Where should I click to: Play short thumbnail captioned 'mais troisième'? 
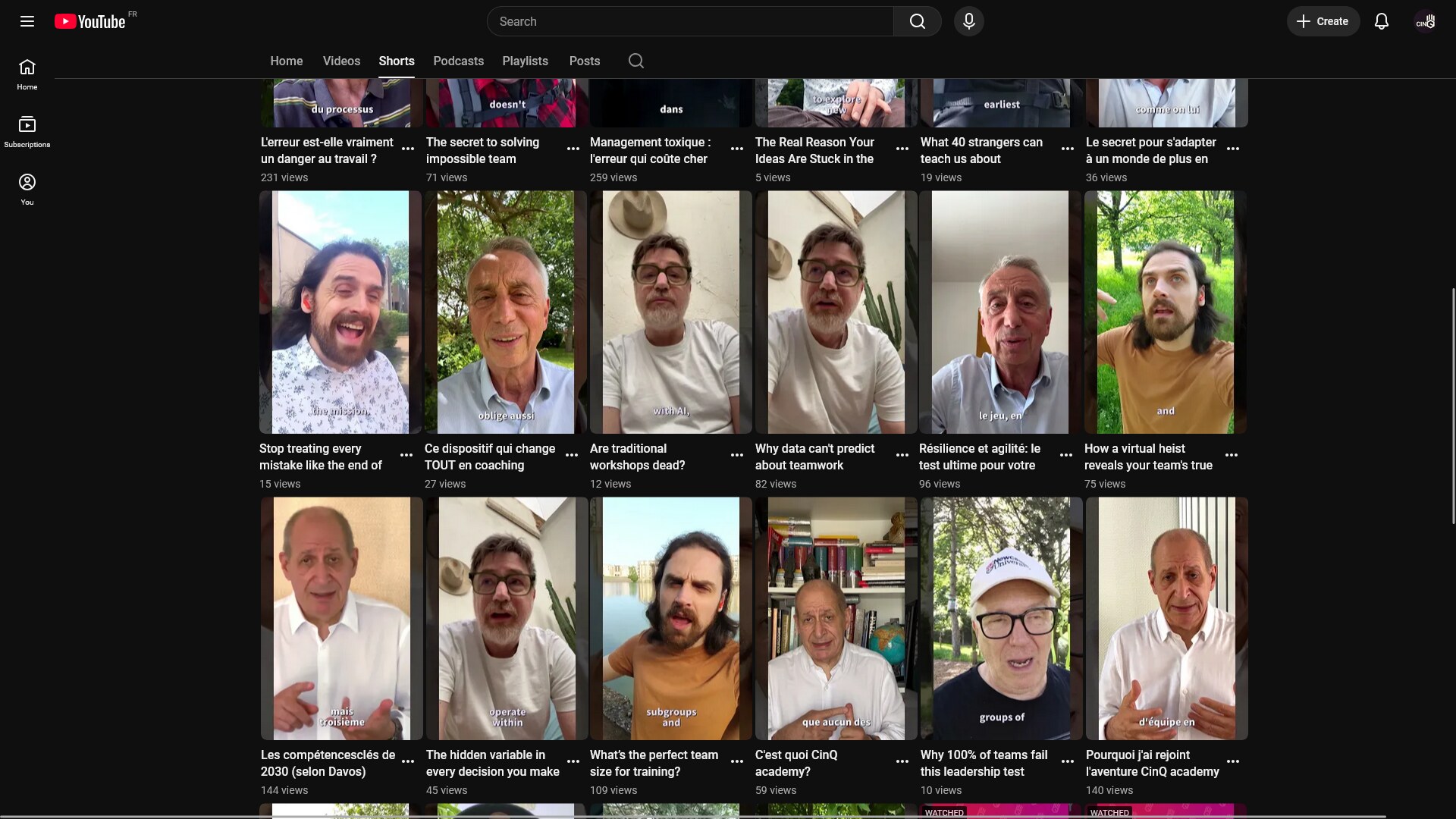pos(342,618)
